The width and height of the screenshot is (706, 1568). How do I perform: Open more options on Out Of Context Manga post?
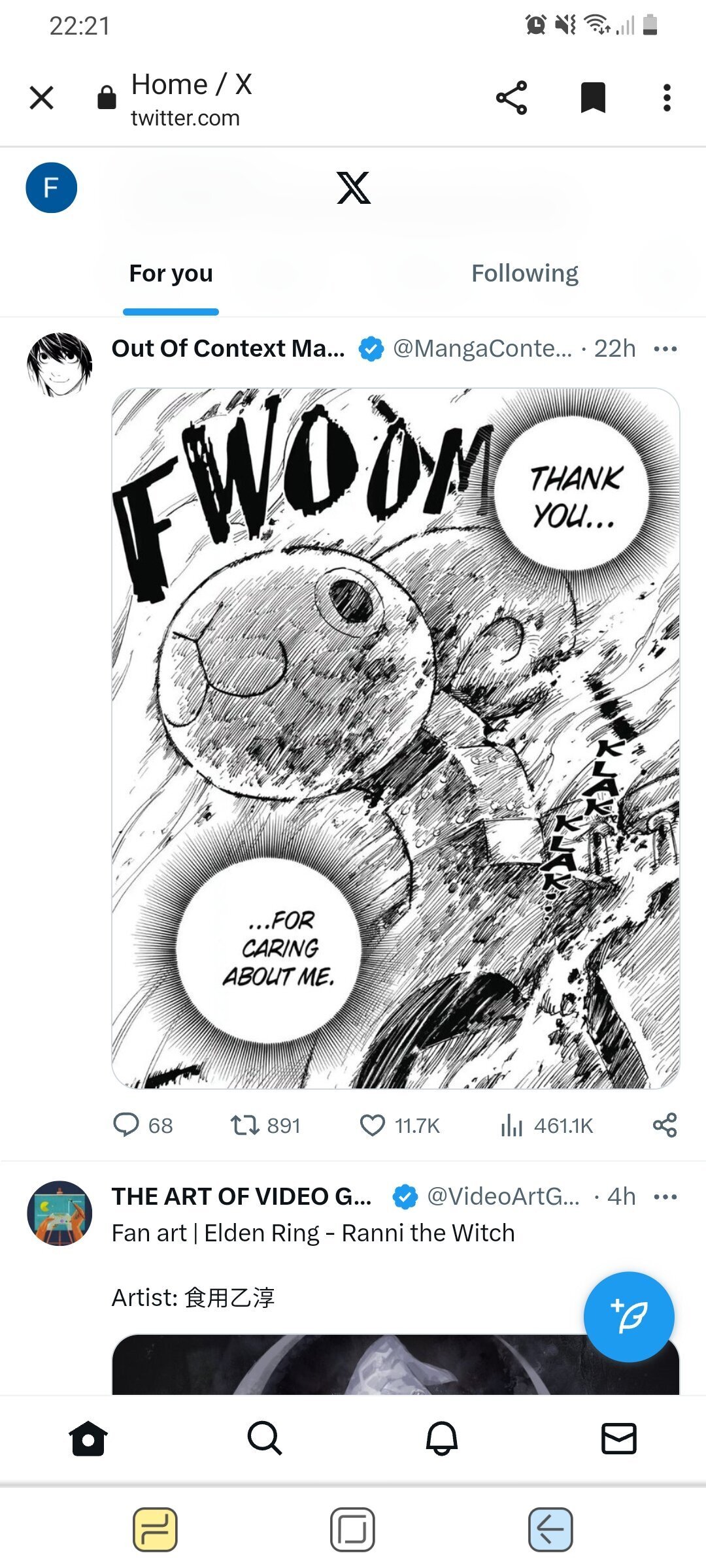tap(665, 349)
